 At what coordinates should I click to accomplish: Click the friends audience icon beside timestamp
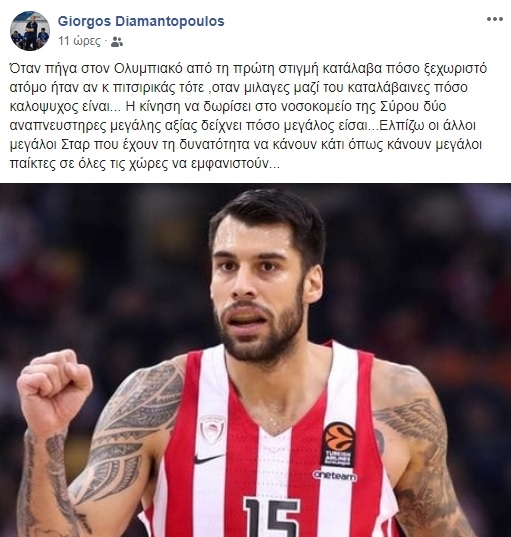coord(117,42)
